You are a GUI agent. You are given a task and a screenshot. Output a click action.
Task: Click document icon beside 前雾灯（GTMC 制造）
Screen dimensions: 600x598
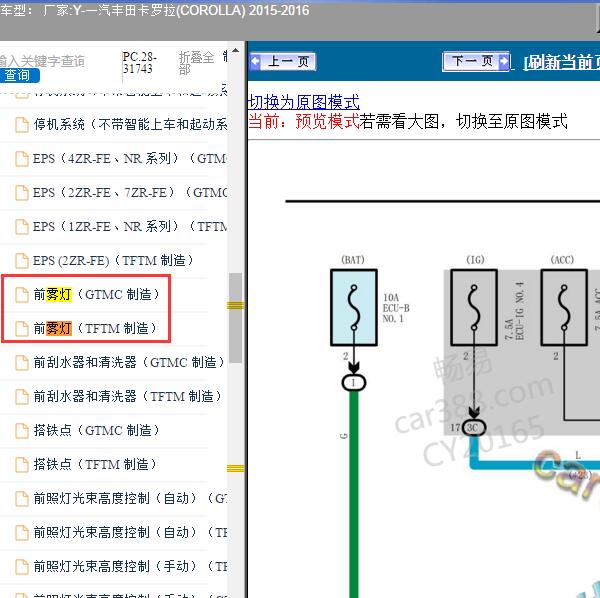coord(22,295)
